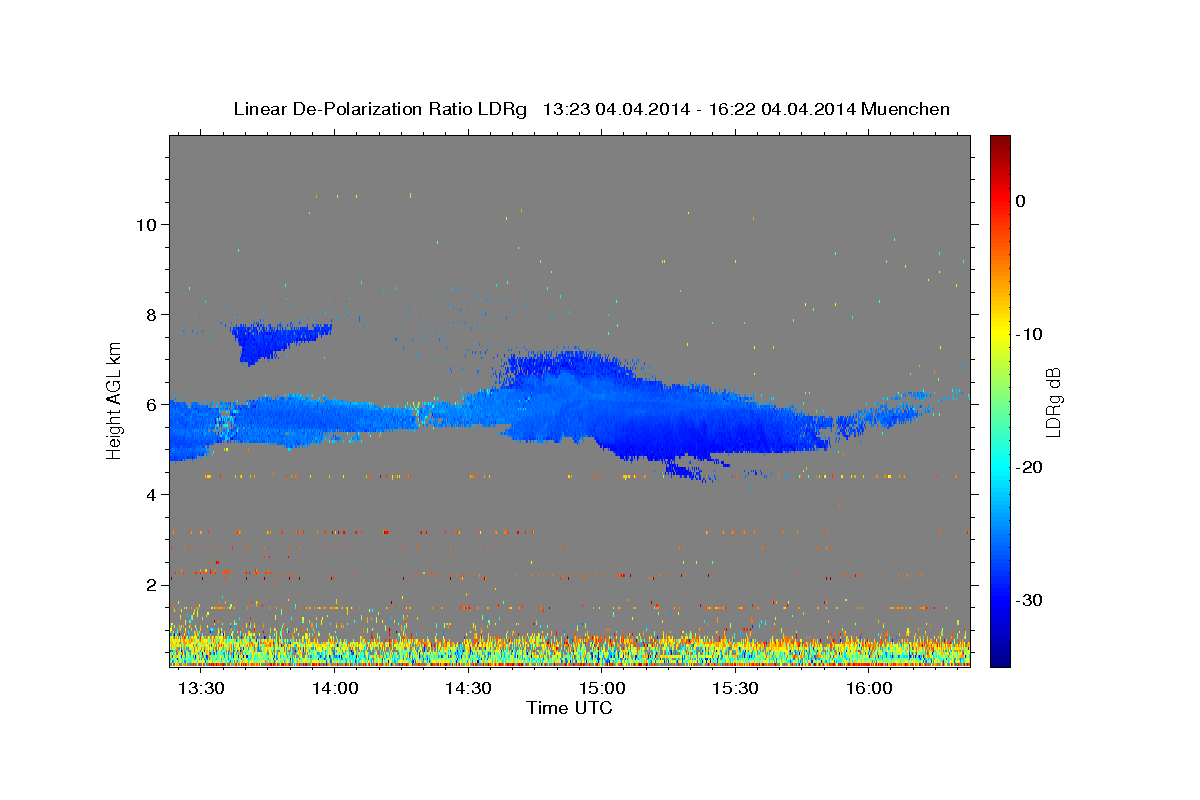Click the colorbar label -20

pyautogui.click(x=1028, y=467)
